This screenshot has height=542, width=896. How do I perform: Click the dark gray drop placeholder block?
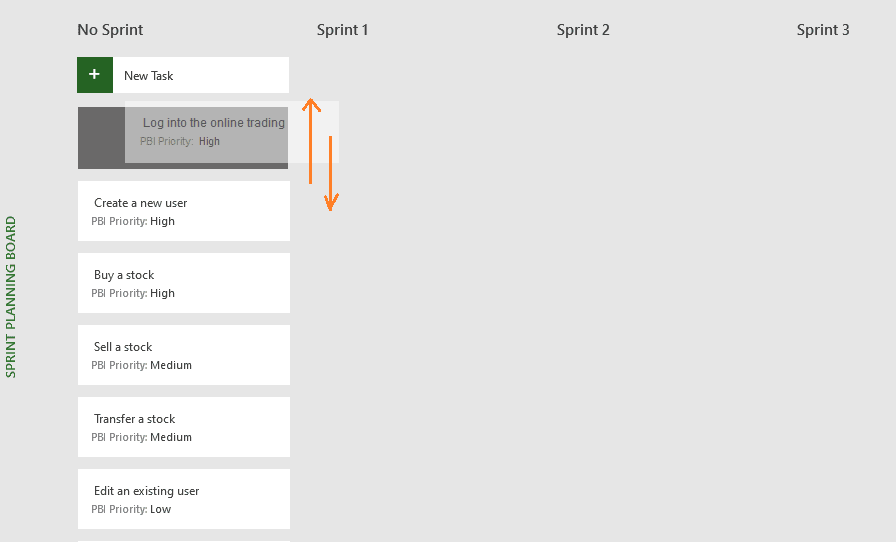point(101,138)
